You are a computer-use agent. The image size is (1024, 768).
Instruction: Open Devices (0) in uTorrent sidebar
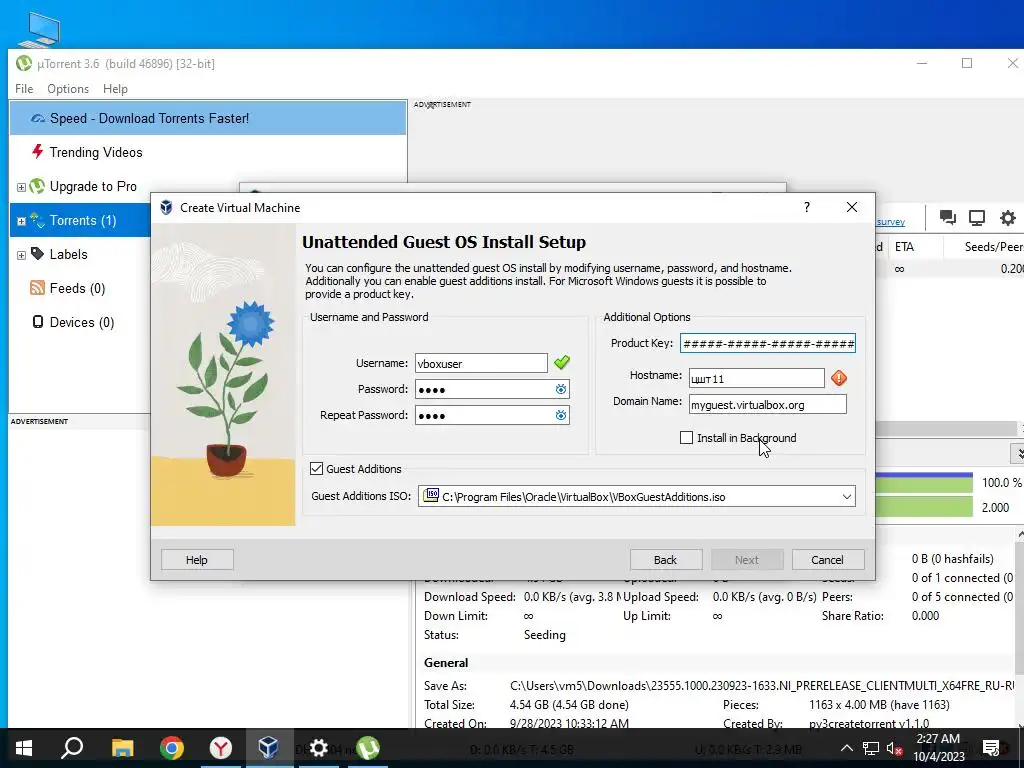click(82, 322)
